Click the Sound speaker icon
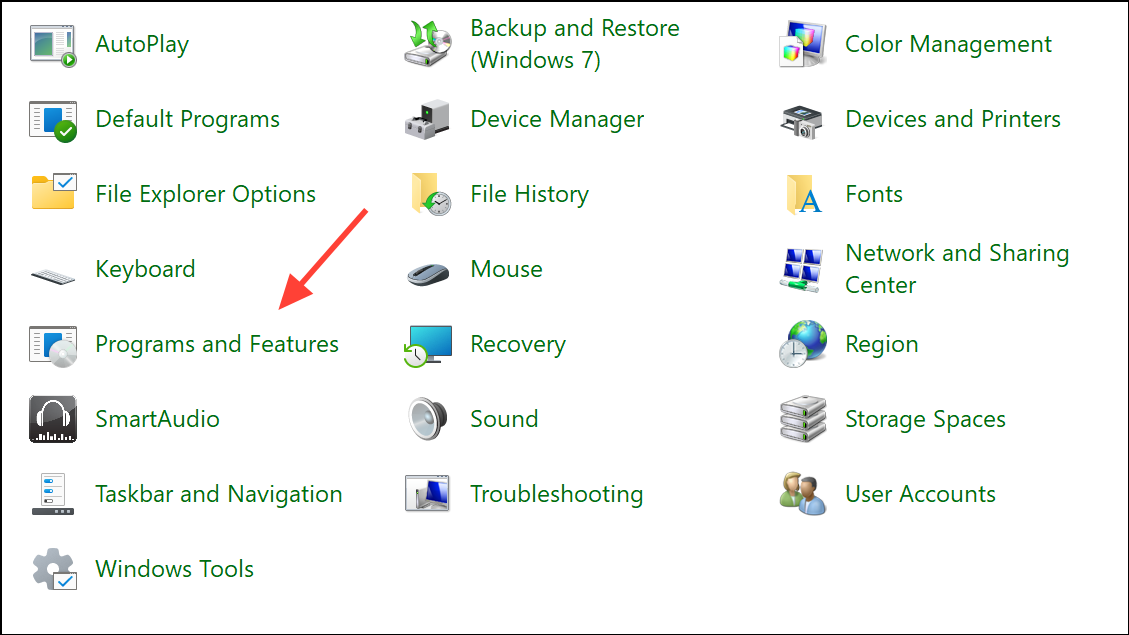Screen dimensions: 1129x635 [x=428, y=420]
